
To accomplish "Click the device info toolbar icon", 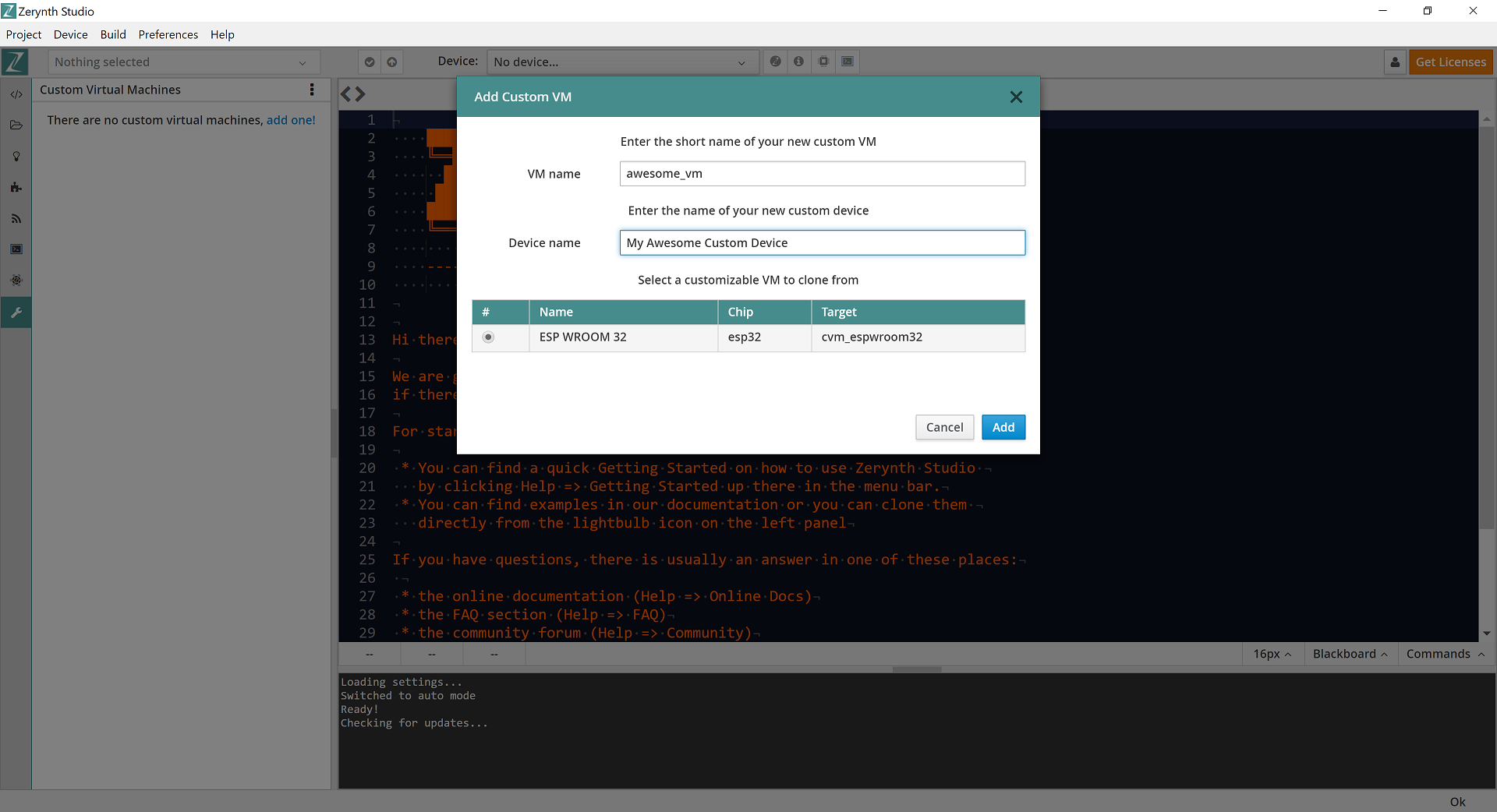I will pyautogui.click(x=798, y=61).
